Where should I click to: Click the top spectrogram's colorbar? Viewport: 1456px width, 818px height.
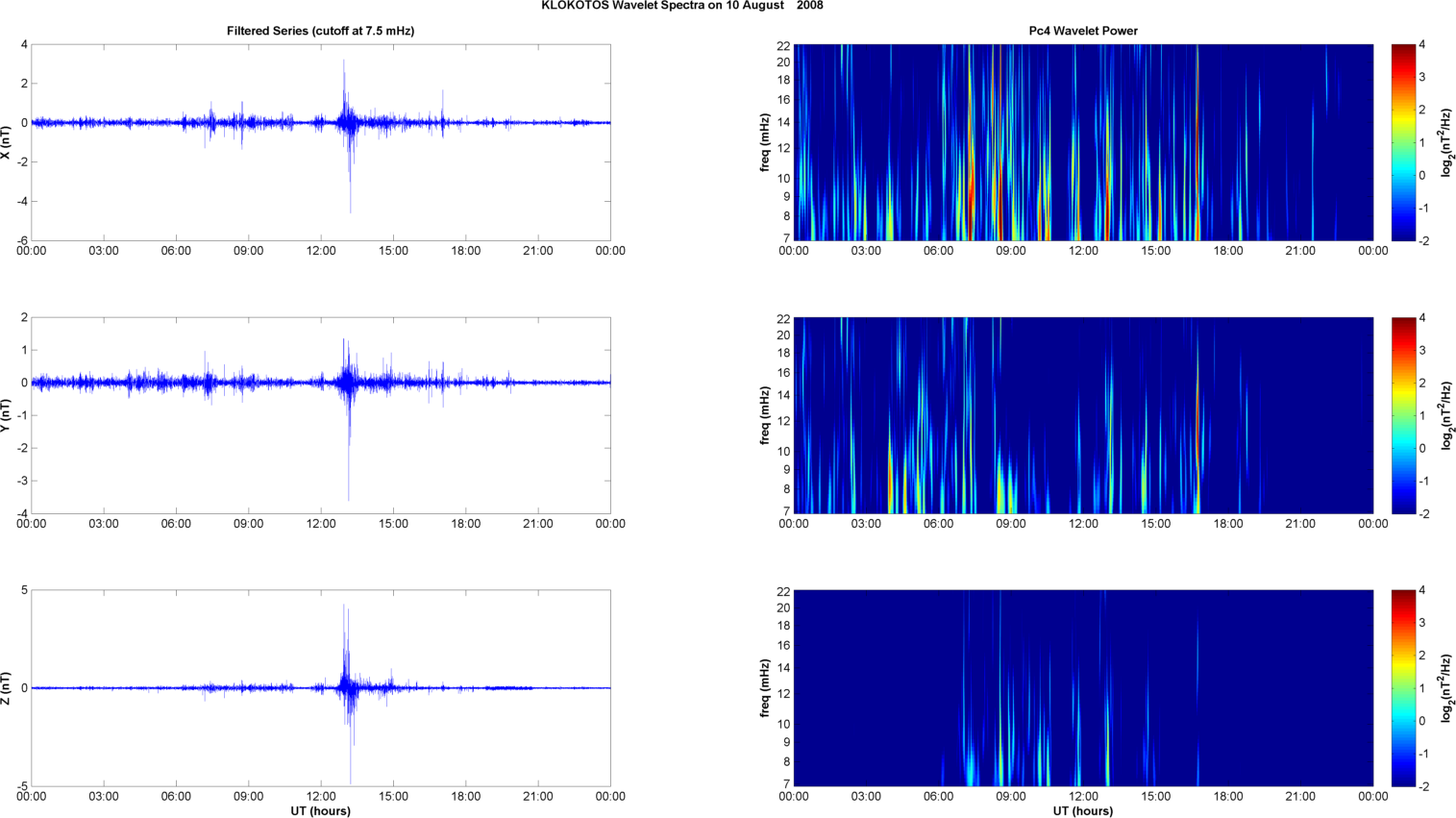click(x=1403, y=142)
